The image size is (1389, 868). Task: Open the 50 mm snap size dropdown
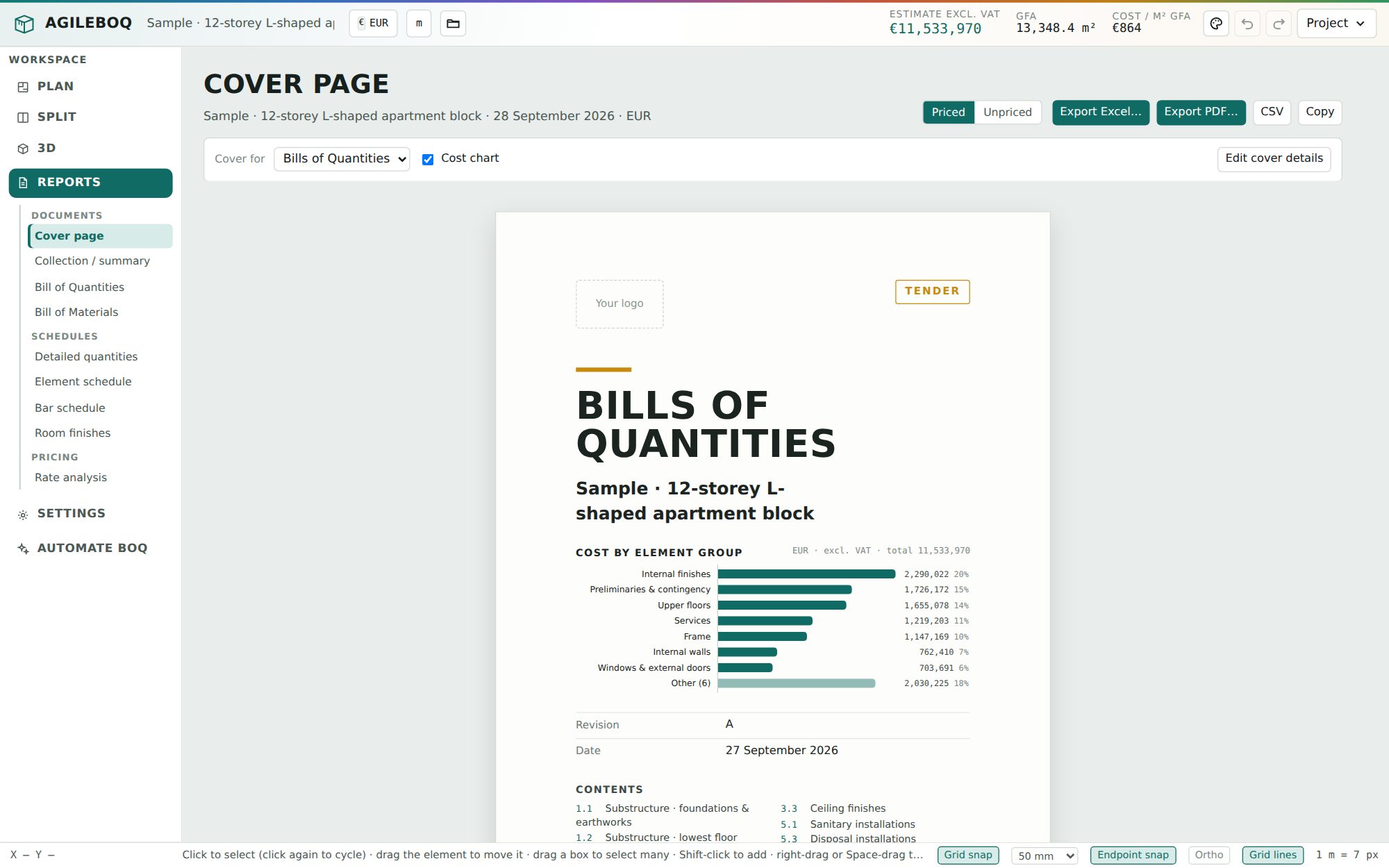(x=1045, y=856)
